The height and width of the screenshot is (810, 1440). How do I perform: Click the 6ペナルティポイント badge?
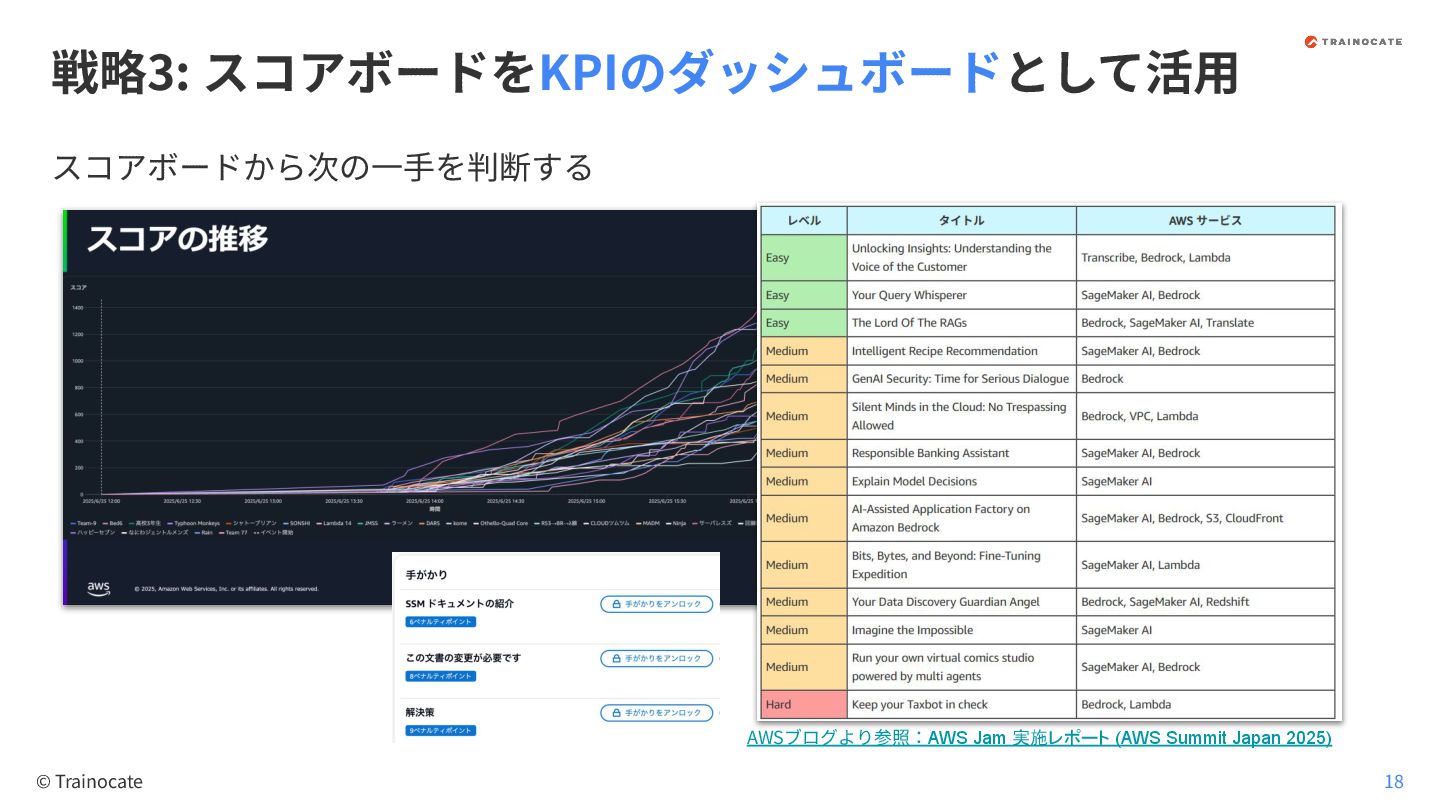440,622
